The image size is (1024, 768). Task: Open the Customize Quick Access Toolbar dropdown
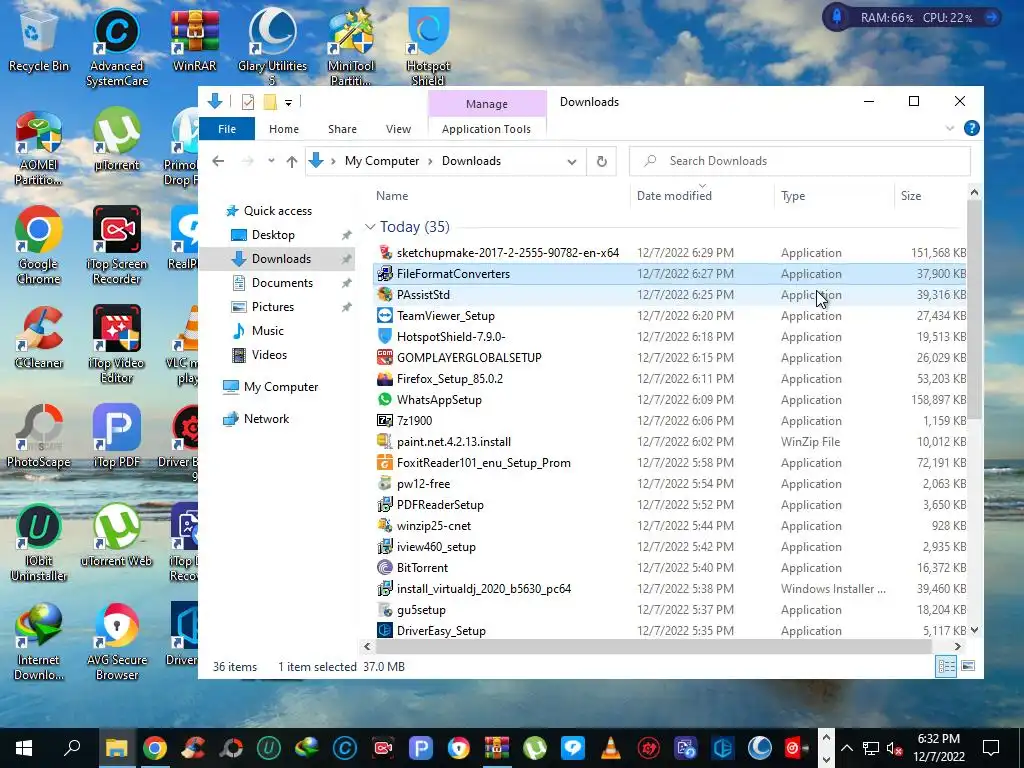pyautogui.click(x=288, y=103)
